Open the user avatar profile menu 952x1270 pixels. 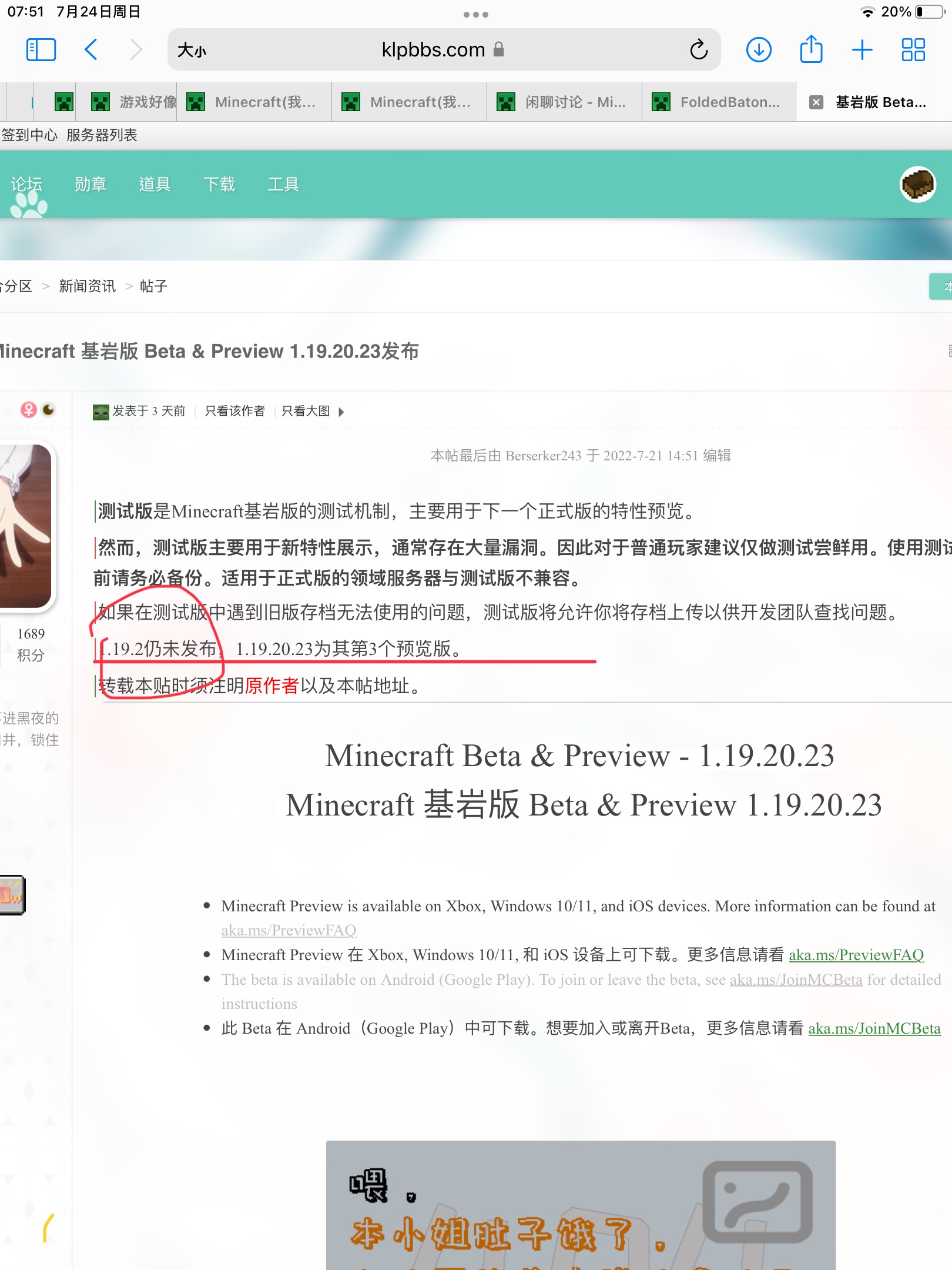(x=918, y=185)
